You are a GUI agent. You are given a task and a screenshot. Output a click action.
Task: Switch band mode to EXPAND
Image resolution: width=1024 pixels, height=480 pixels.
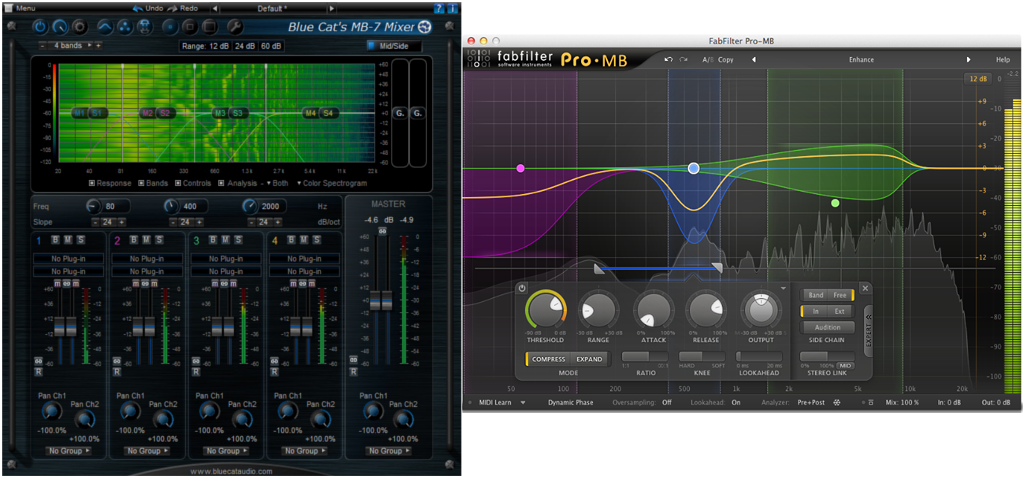coord(590,358)
